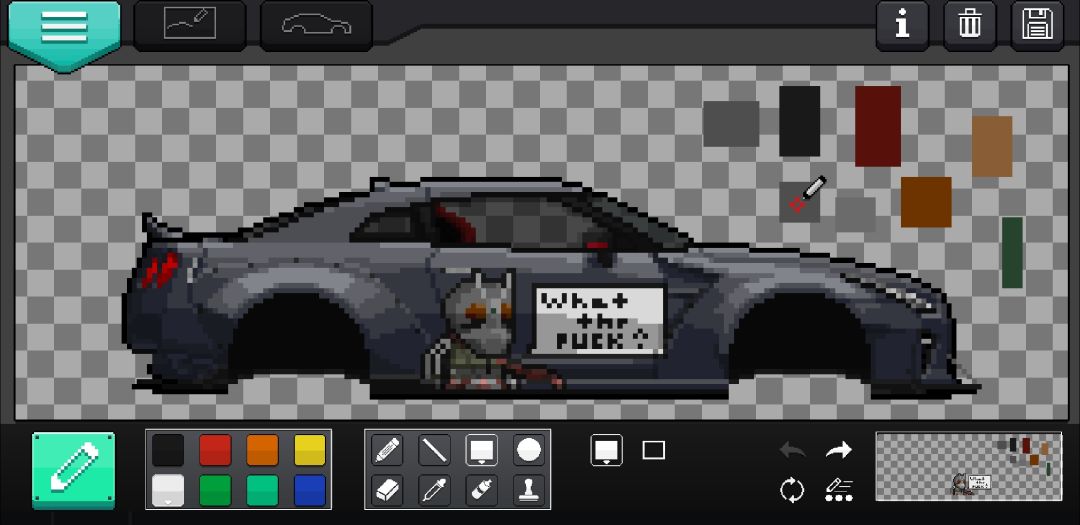Viewport: 1080px width, 525px height.
Task: Activate the large green pencil draw button
Action: [x=73, y=470]
